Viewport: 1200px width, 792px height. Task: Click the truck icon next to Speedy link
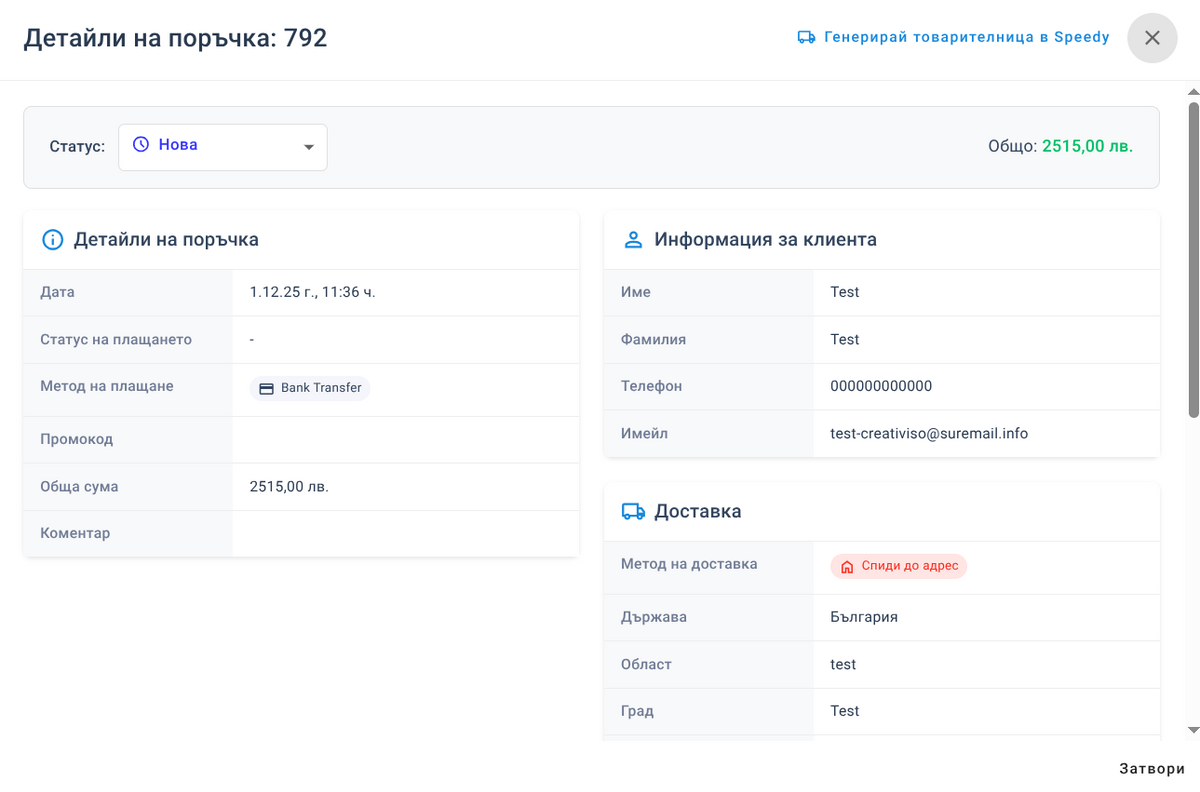click(806, 37)
